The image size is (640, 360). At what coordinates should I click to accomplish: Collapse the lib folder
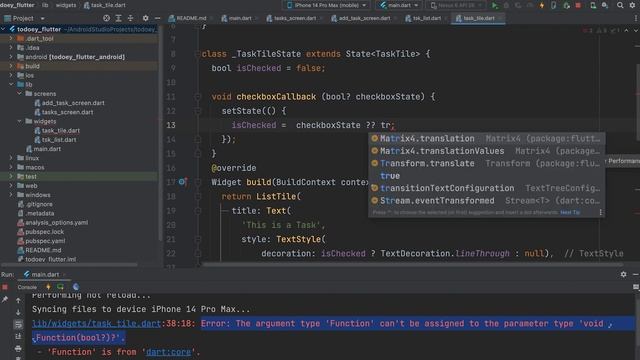[x=11, y=84]
